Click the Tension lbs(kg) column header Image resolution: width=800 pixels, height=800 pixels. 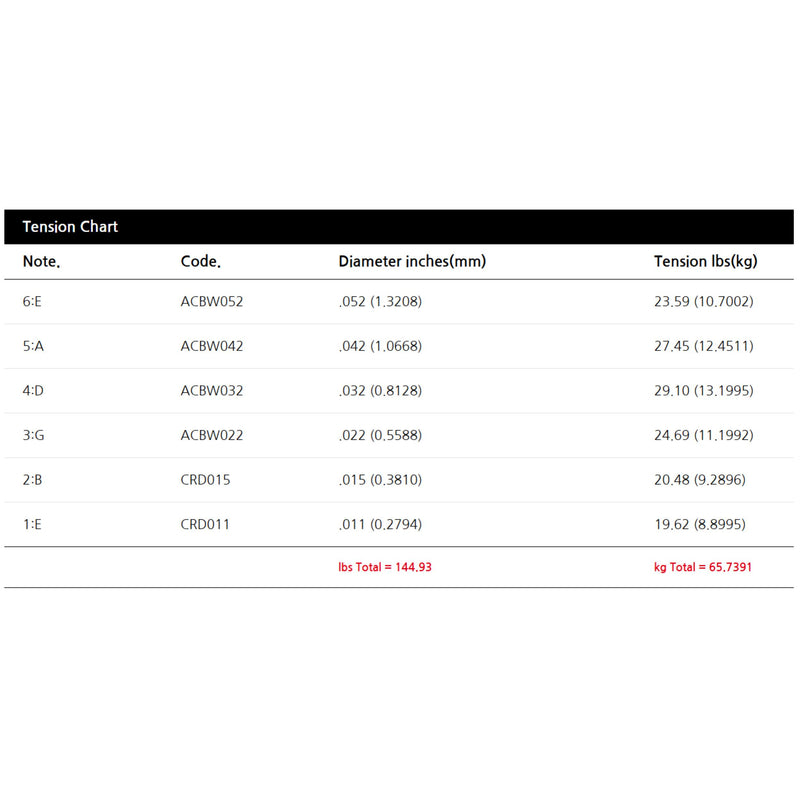705,262
